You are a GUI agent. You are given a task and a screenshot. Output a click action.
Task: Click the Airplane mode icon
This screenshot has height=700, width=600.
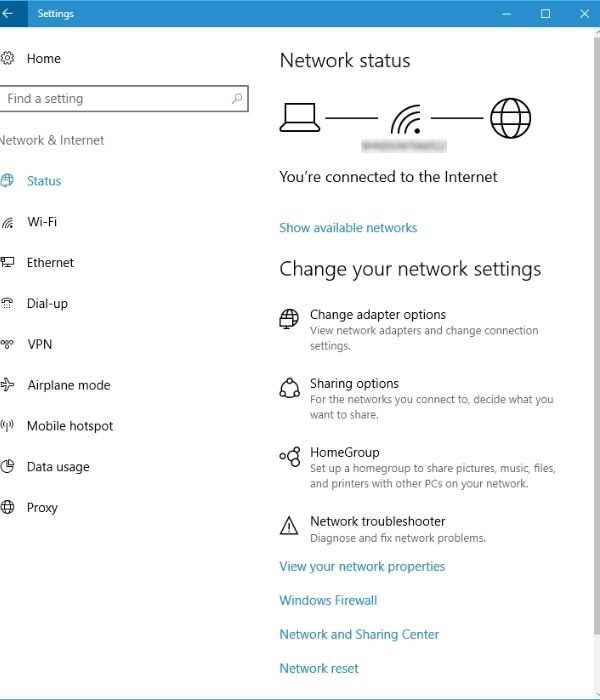pos(7,385)
